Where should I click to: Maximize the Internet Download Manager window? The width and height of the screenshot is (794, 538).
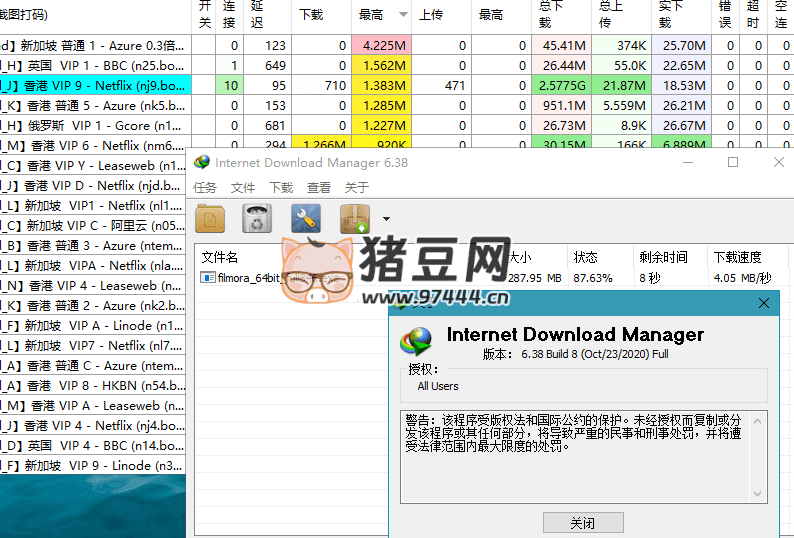(733, 162)
